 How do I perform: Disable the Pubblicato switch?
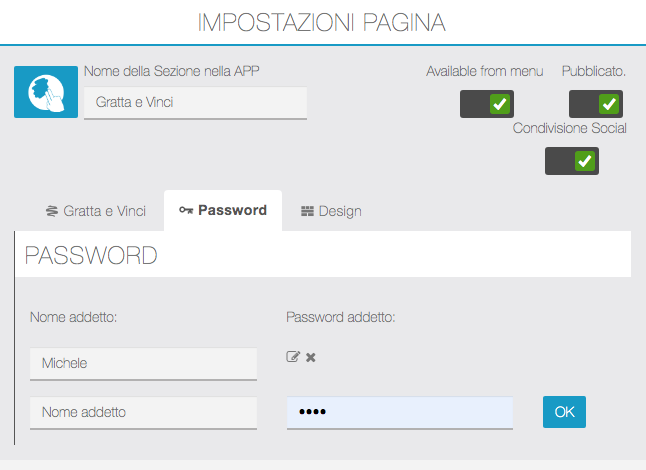pos(596,104)
